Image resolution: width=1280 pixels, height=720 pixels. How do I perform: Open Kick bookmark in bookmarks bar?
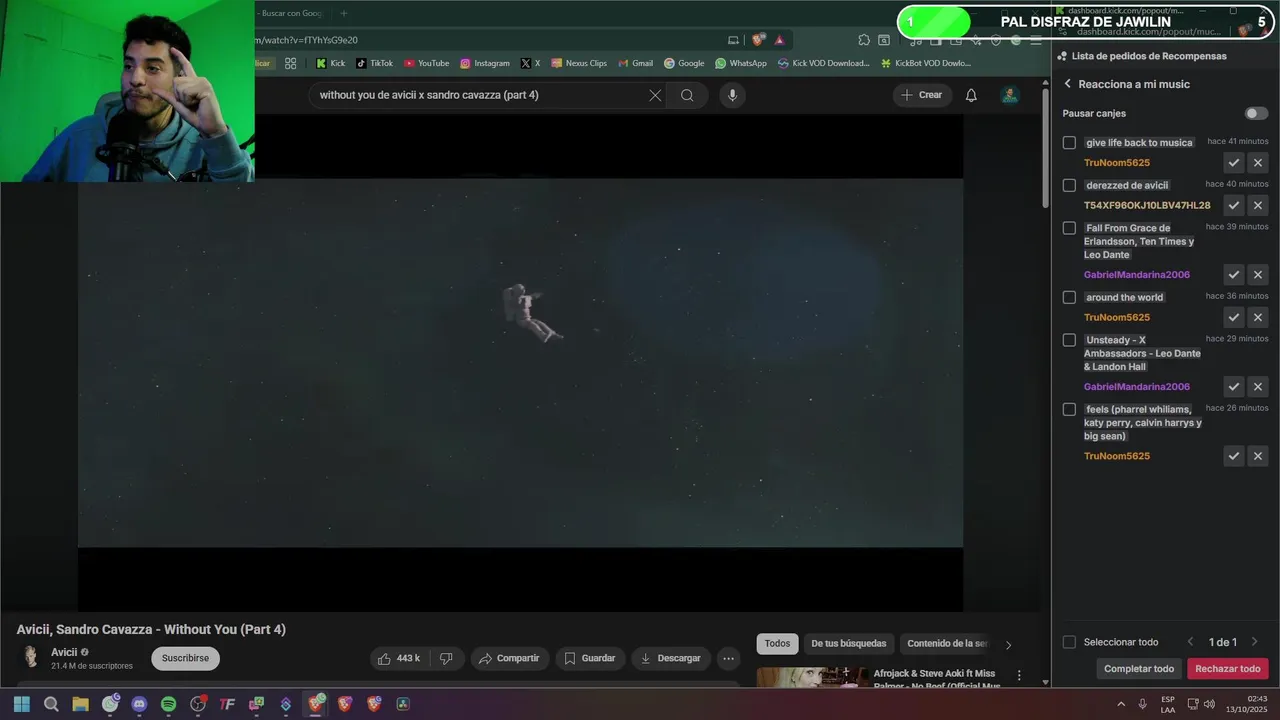tap(330, 63)
